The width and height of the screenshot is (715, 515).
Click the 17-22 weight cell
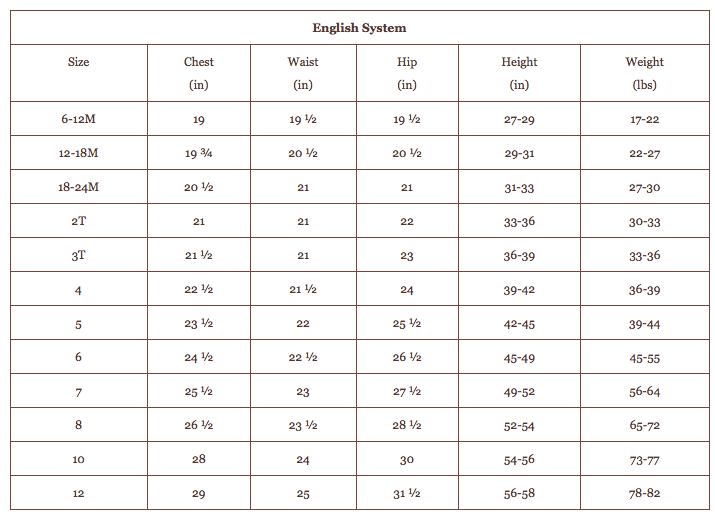point(644,119)
